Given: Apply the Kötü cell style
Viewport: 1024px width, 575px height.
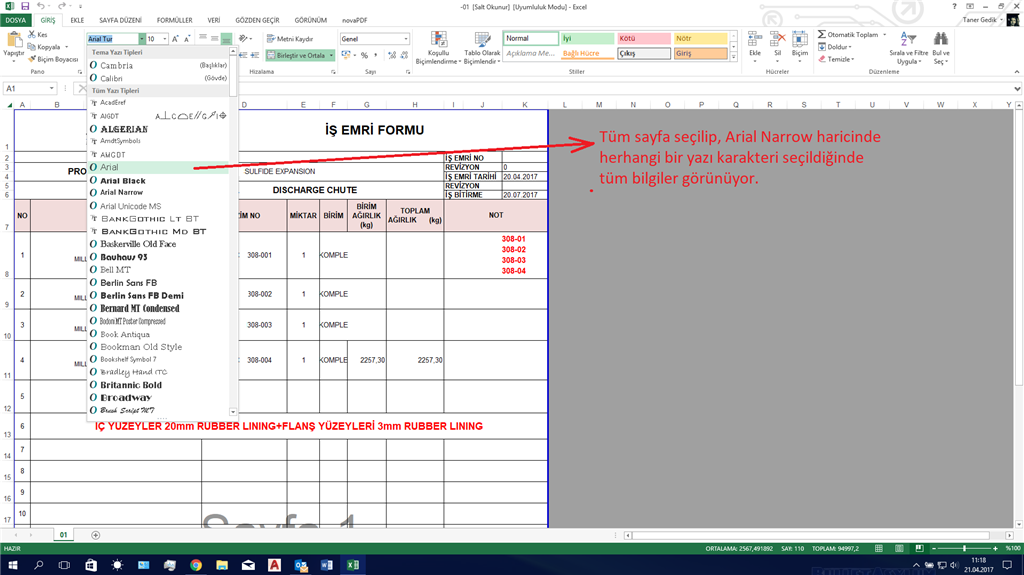Looking at the screenshot, I should (644, 39).
